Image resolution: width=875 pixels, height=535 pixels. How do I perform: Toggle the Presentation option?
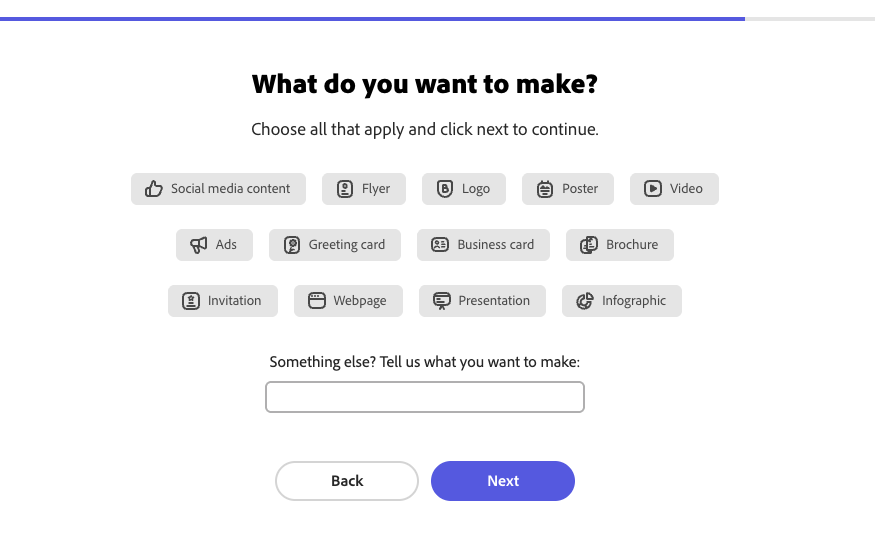[482, 301]
